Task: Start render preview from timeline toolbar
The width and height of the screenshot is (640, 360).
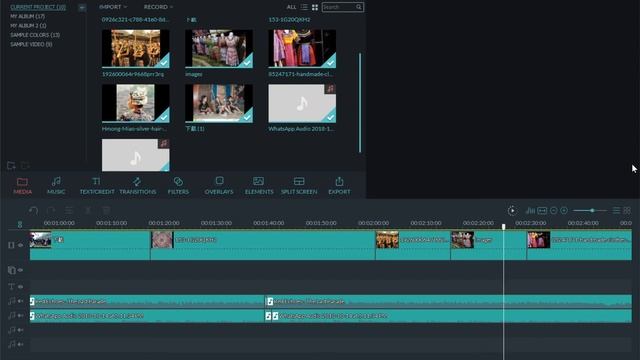Action: coord(512,211)
